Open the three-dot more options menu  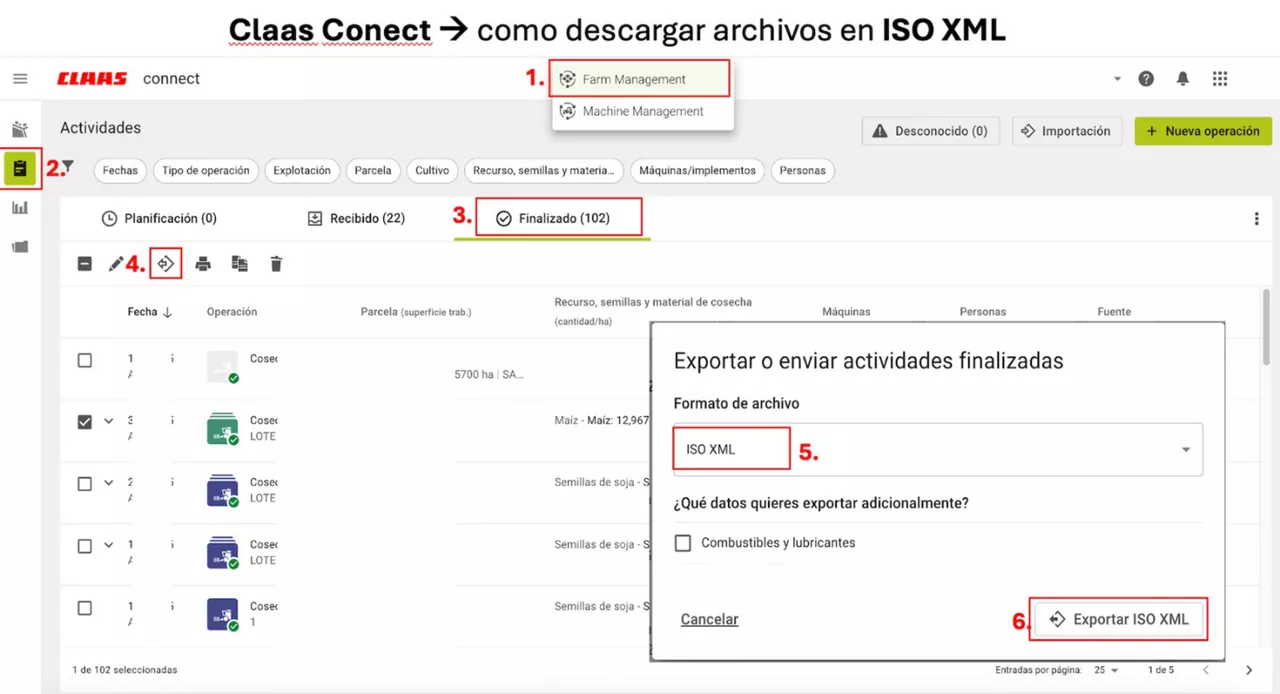pos(1257,219)
